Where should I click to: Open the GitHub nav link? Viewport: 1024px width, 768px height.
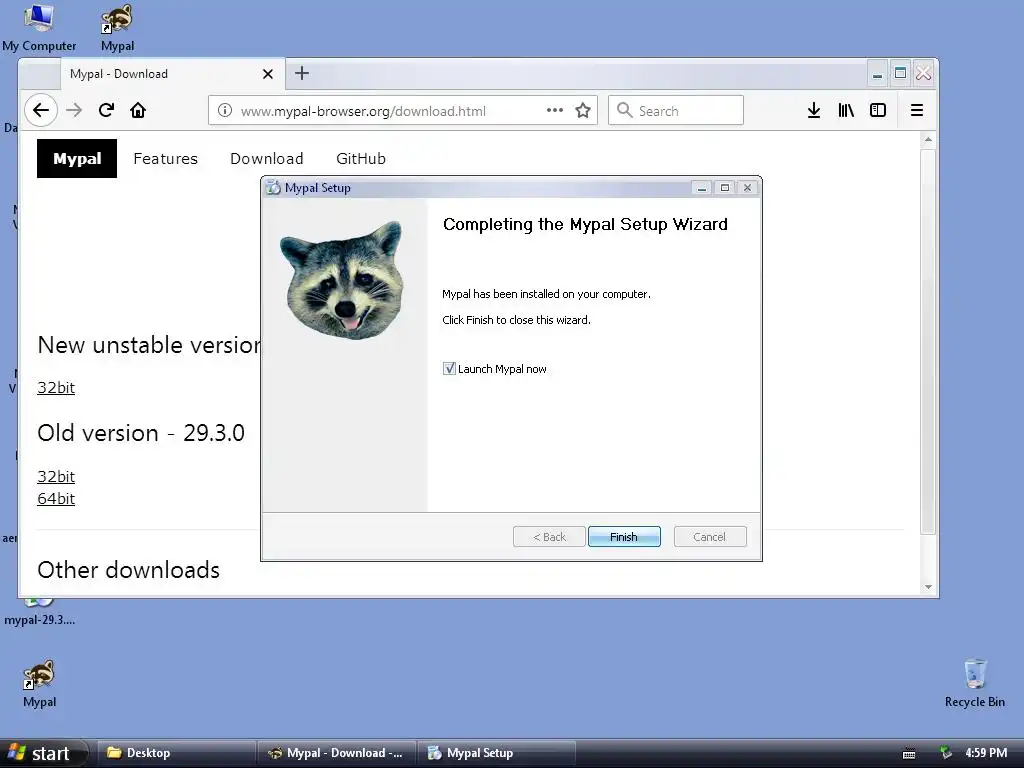[x=360, y=159]
